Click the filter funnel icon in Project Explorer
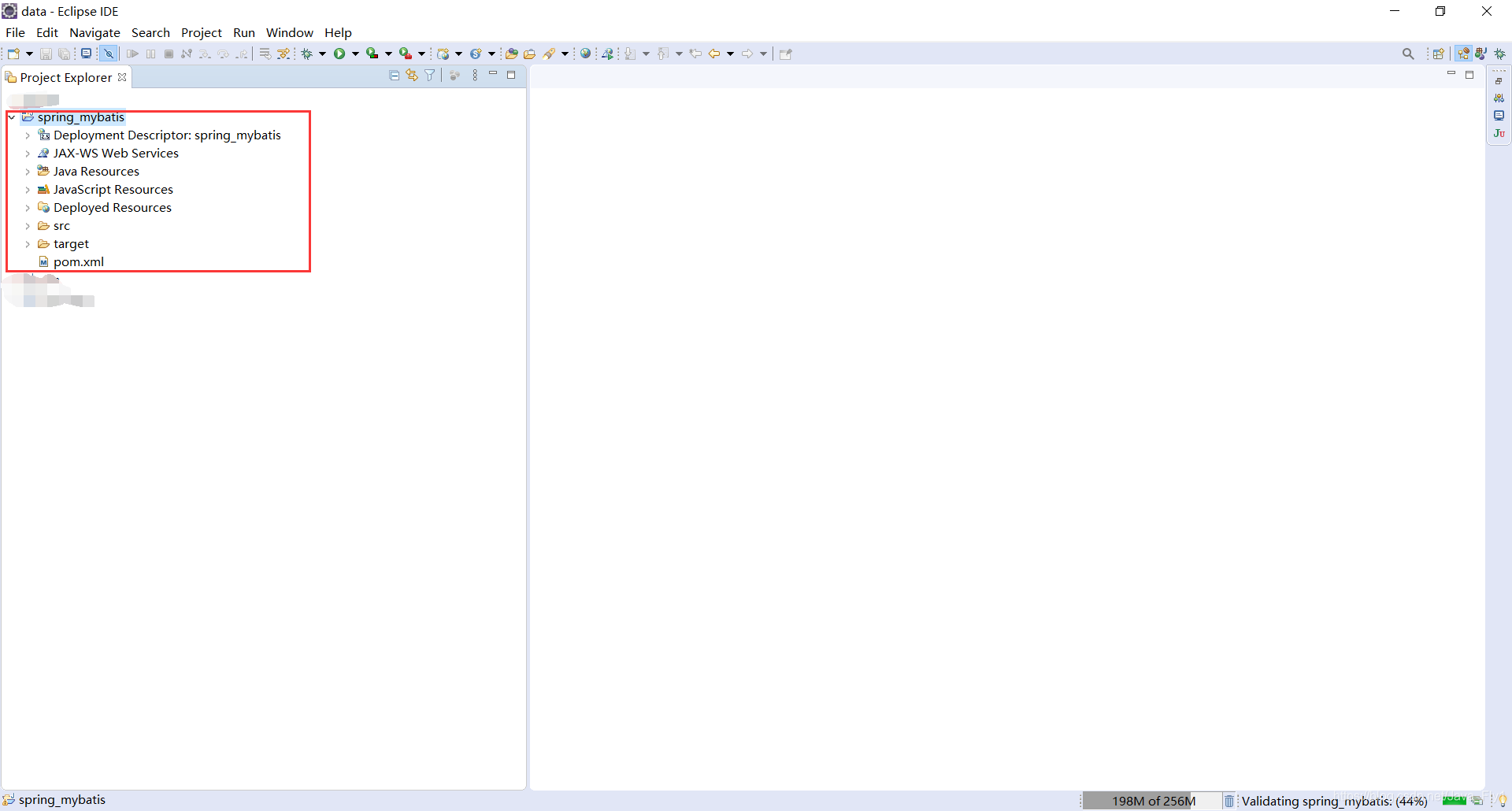 tap(430, 76)
